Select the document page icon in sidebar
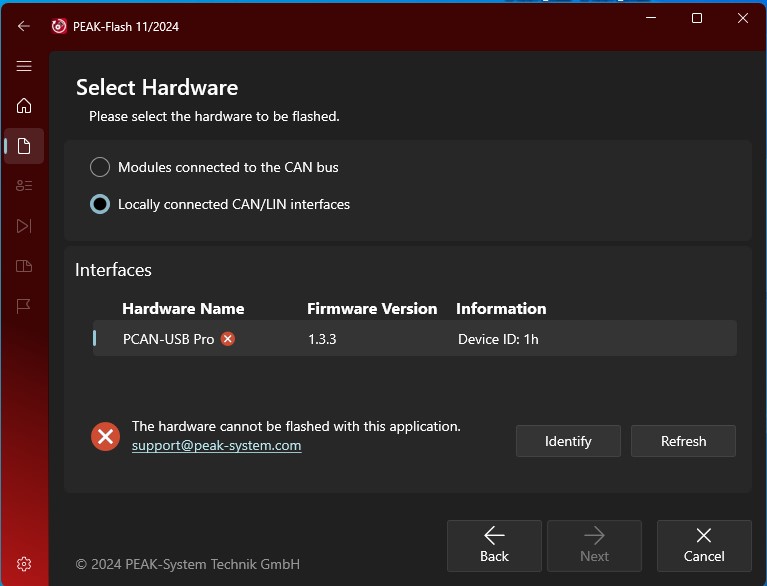Image resolution: width=767 pixels, height=586 pixels. [x=24, y=146]
